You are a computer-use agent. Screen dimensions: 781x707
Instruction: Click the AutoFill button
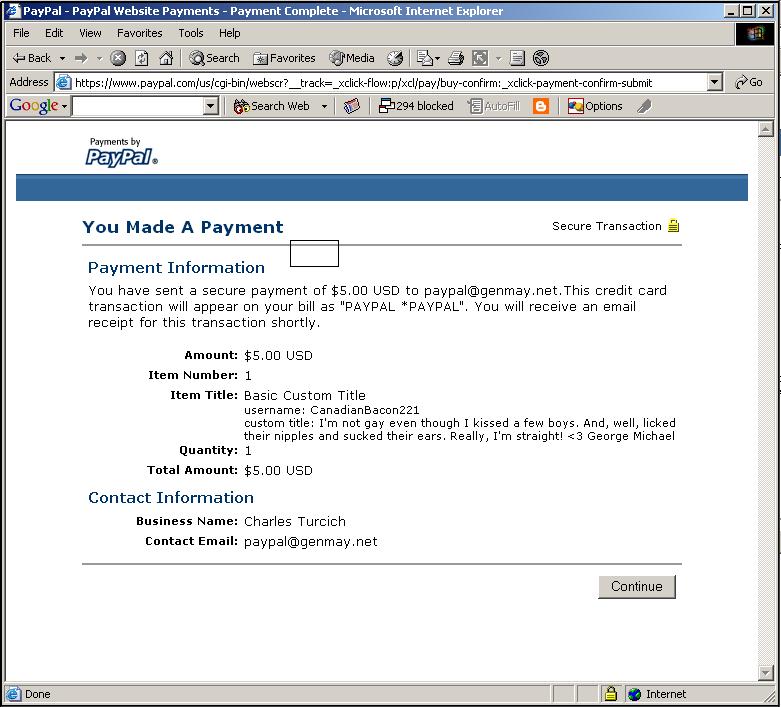pos(494,106)
